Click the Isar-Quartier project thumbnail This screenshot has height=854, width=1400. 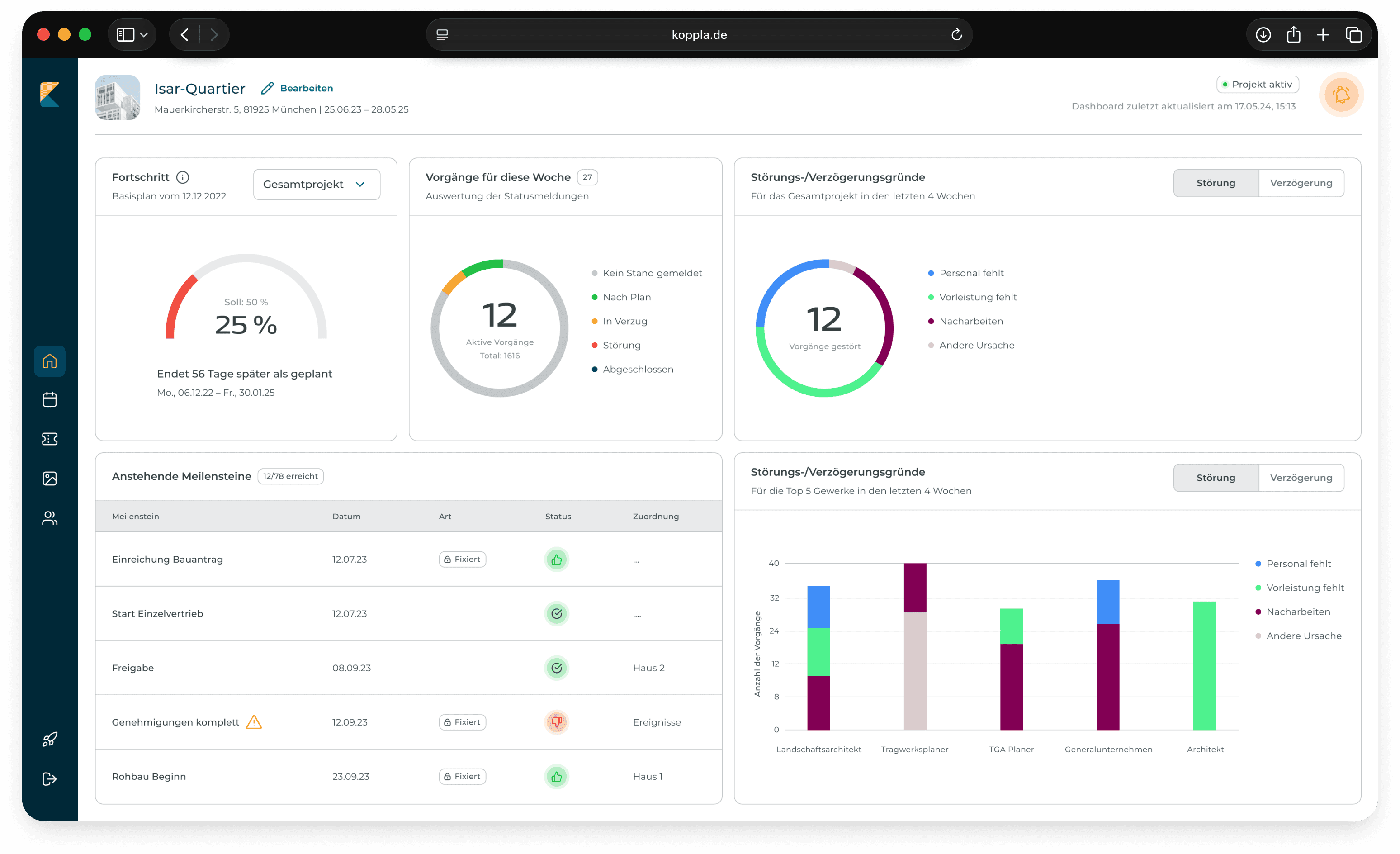coord(118,97)
